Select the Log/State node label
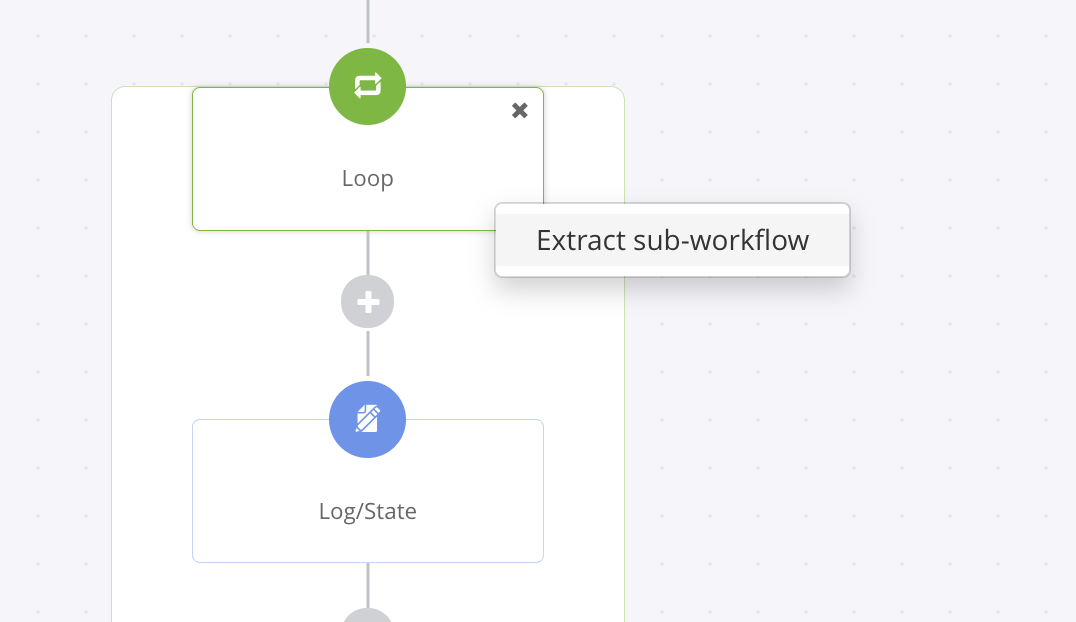The width and height of the screenshot is (1076, 622). pyautogui.click(x=368, y=511)
